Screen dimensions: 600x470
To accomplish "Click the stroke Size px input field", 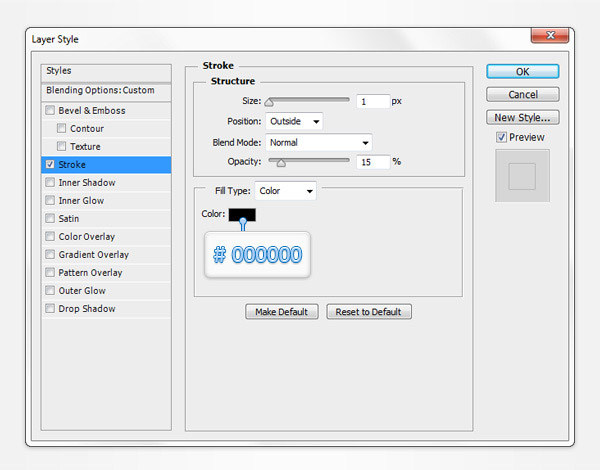I will 372,102.
